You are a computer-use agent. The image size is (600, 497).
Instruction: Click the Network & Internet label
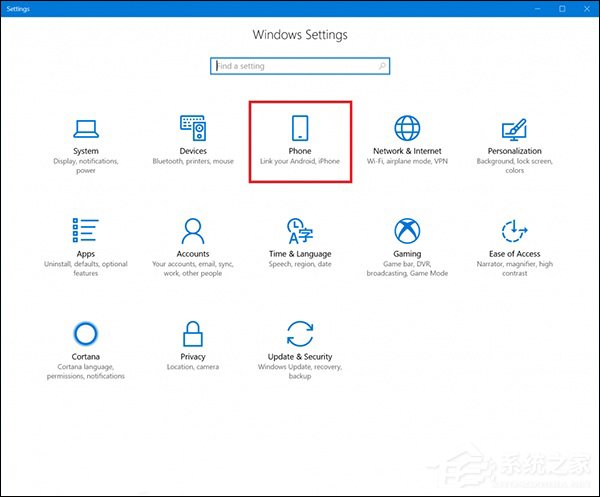(407, 151)
